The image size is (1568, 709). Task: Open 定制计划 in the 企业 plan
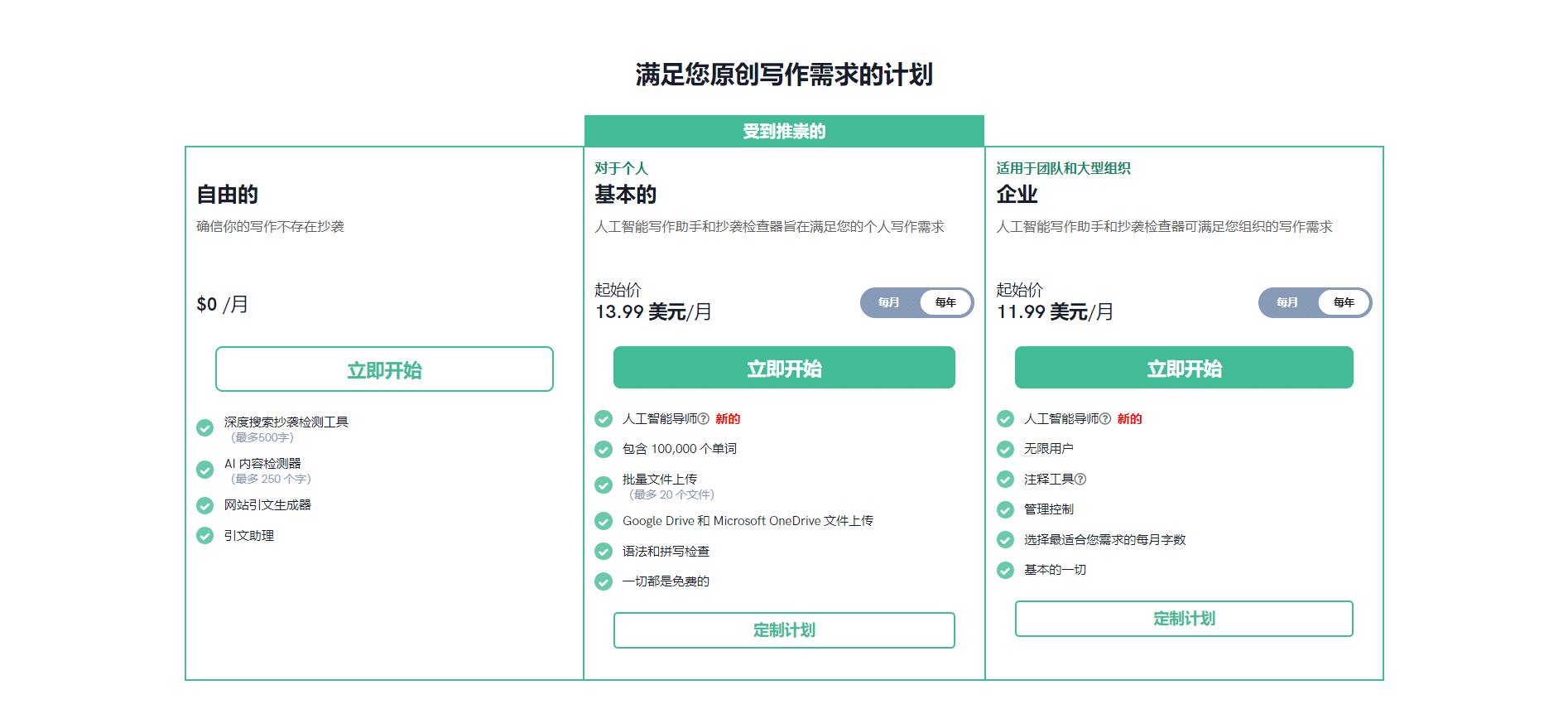1184,619
